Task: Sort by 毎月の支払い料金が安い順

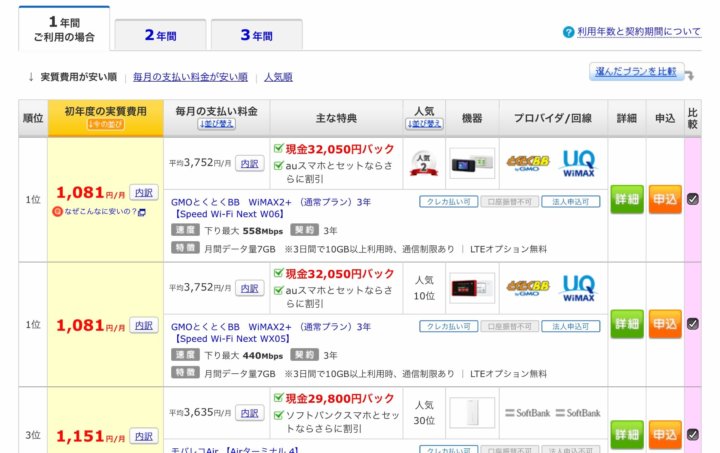Action: click(191, 77)
